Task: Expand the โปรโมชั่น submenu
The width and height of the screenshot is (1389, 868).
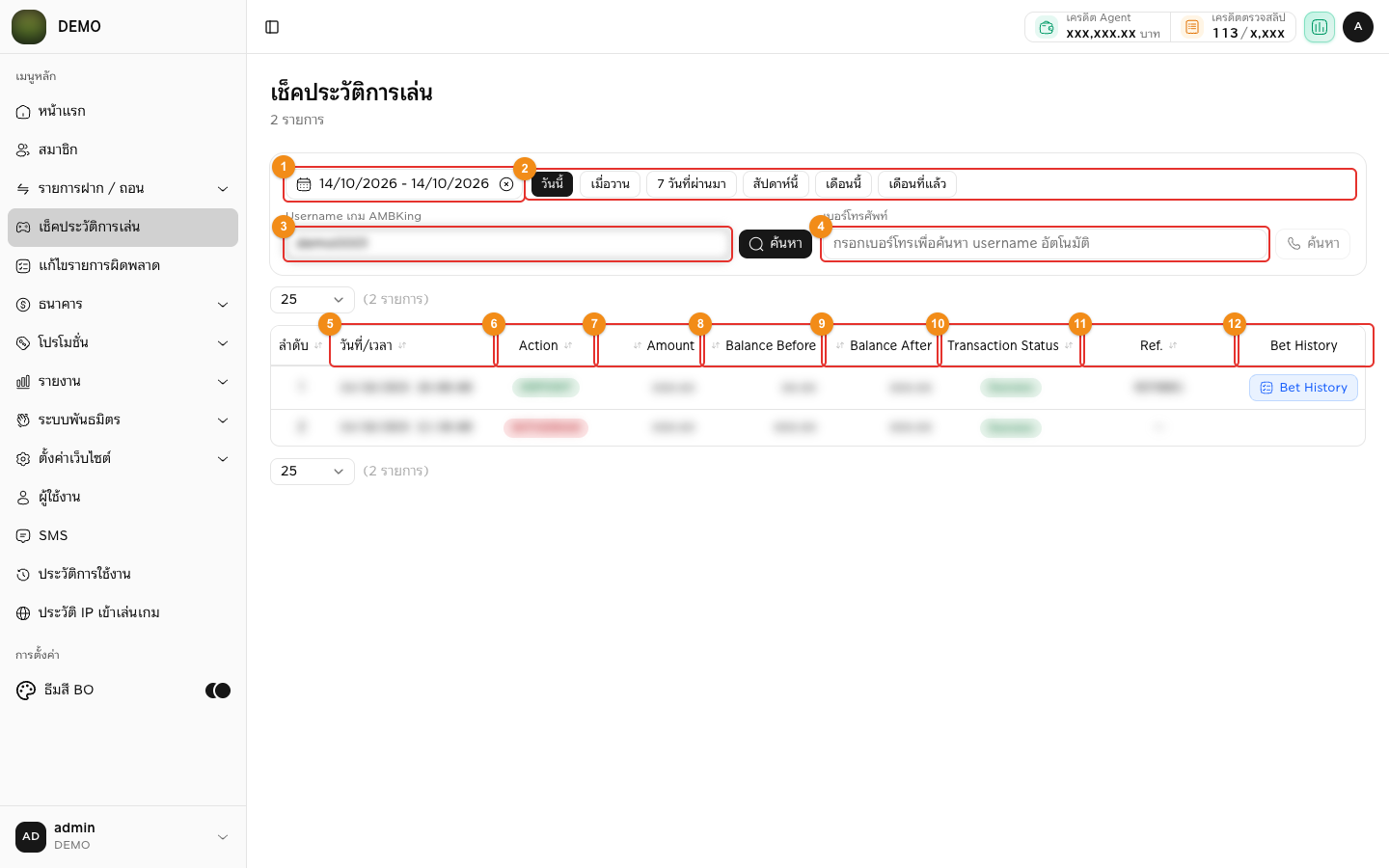Action: [x=223, y=343]
